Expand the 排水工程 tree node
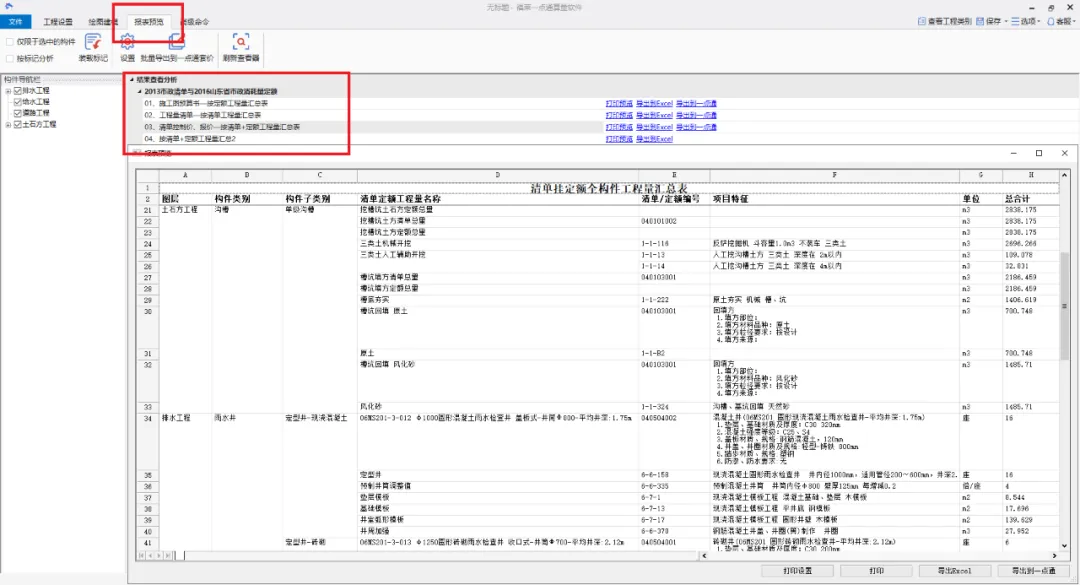 click(x=8, y=91)
